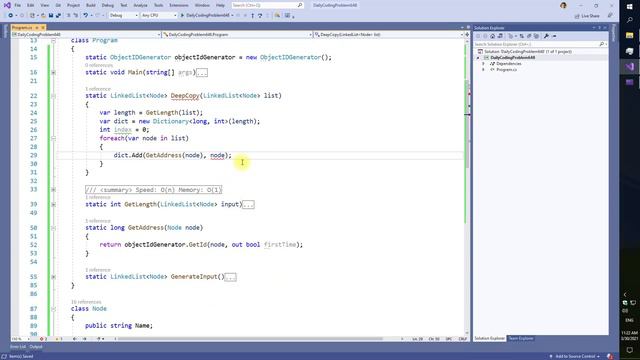The image size is (640, 360).
Task: Expand the collapsed summary comment
Action: pos(53,190)
